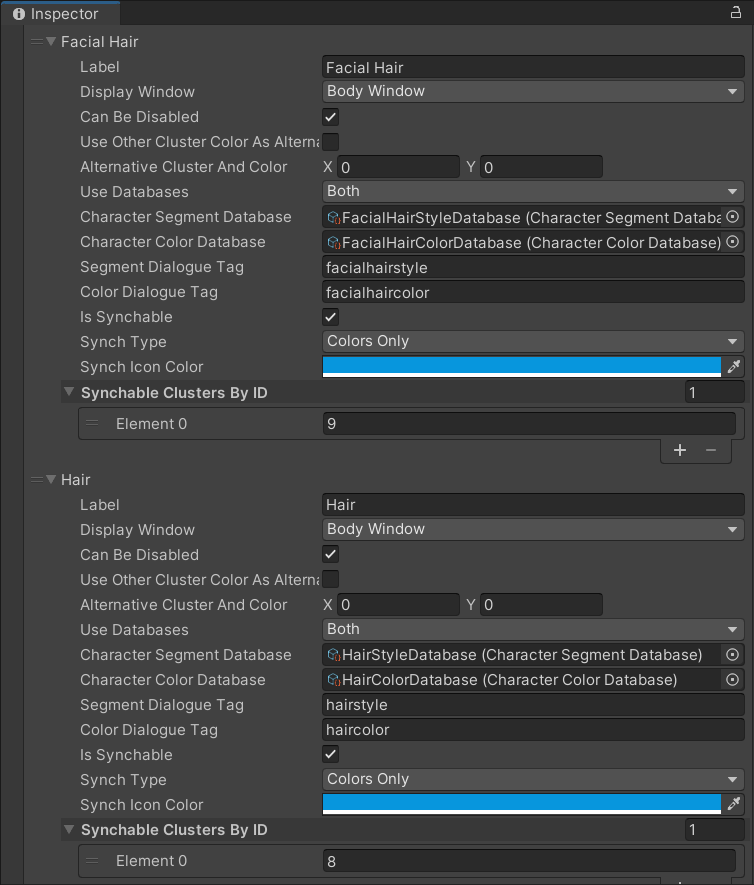Click the facialhairstyle Segment Dialogue Tag field
The height and width of the screenshot is (885, 754).
[x=533, y=267]
